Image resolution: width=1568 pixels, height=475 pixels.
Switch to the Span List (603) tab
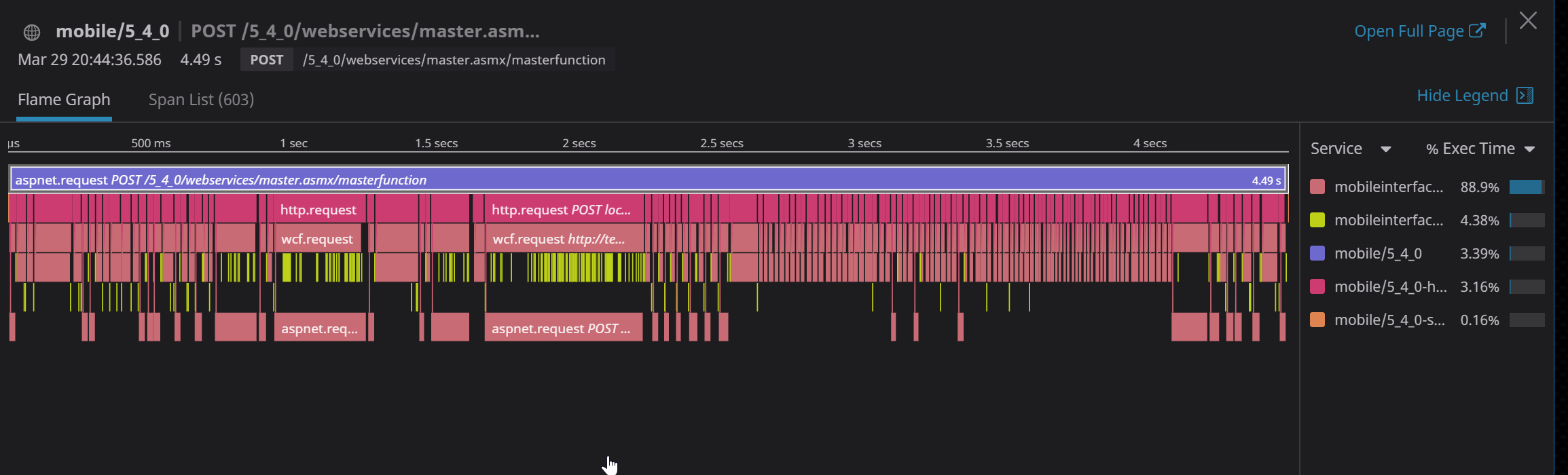point(201,100)
